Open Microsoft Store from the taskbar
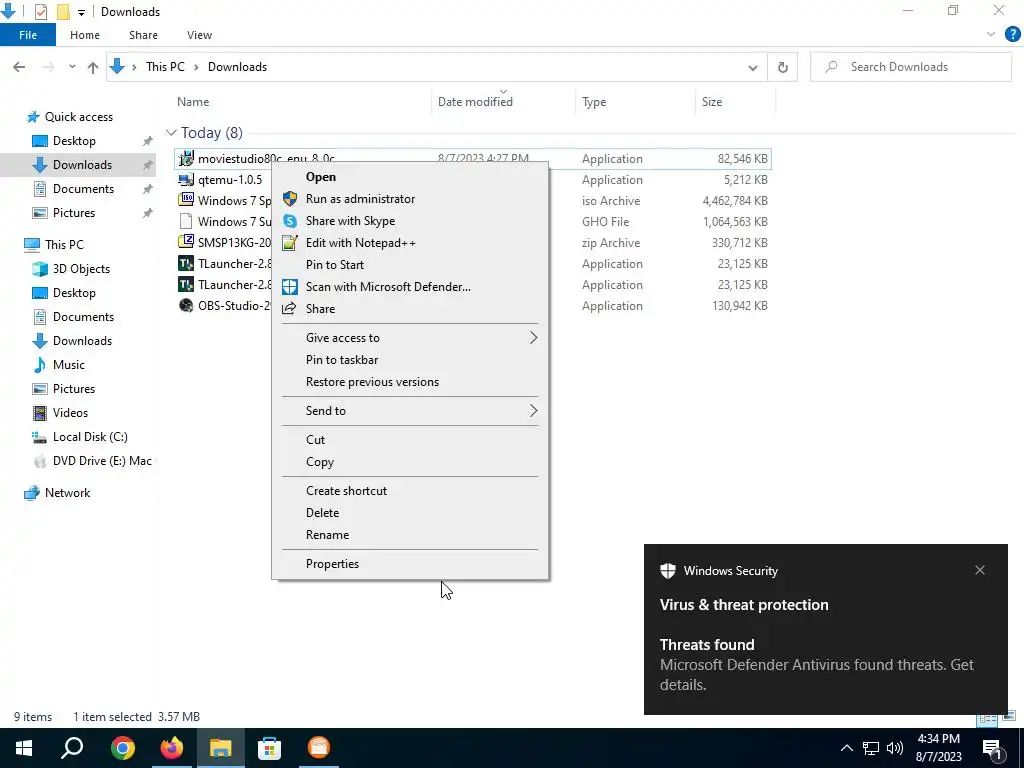 269,748
